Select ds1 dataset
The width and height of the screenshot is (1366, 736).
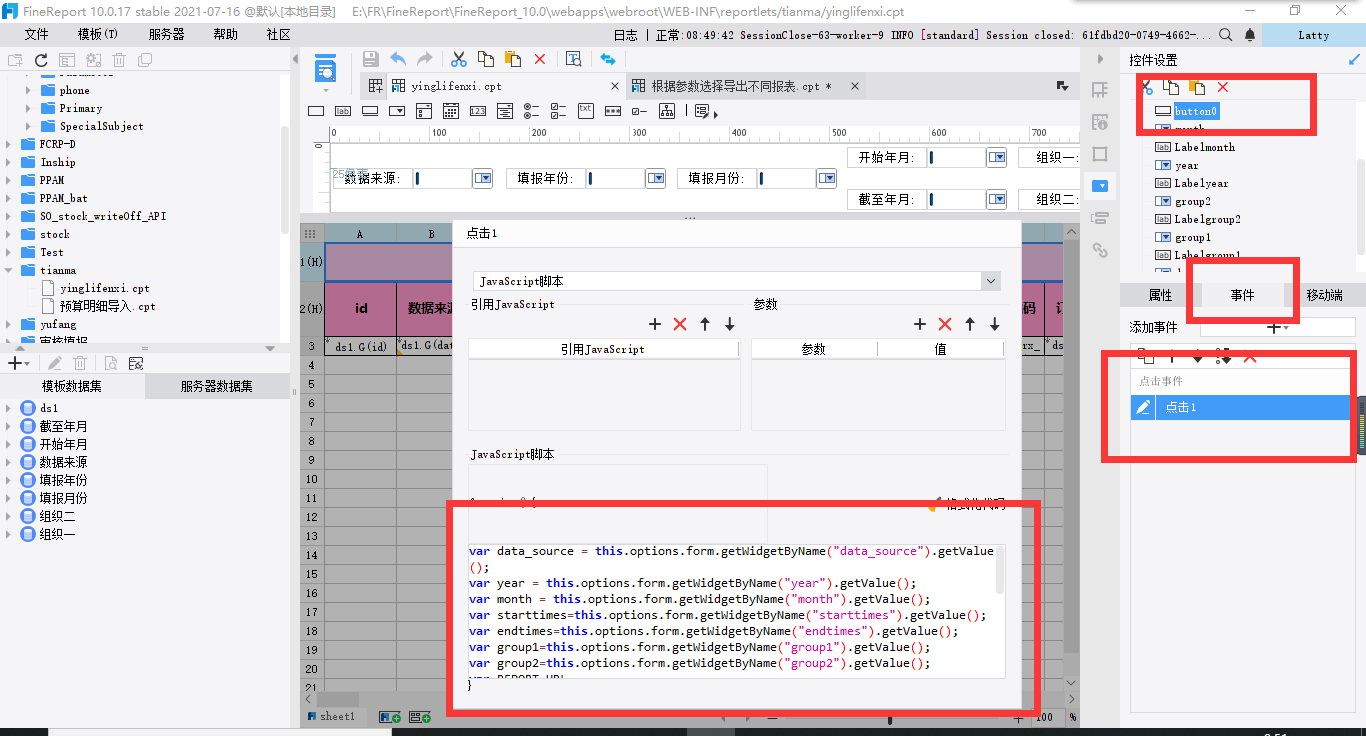click(49, 408)
